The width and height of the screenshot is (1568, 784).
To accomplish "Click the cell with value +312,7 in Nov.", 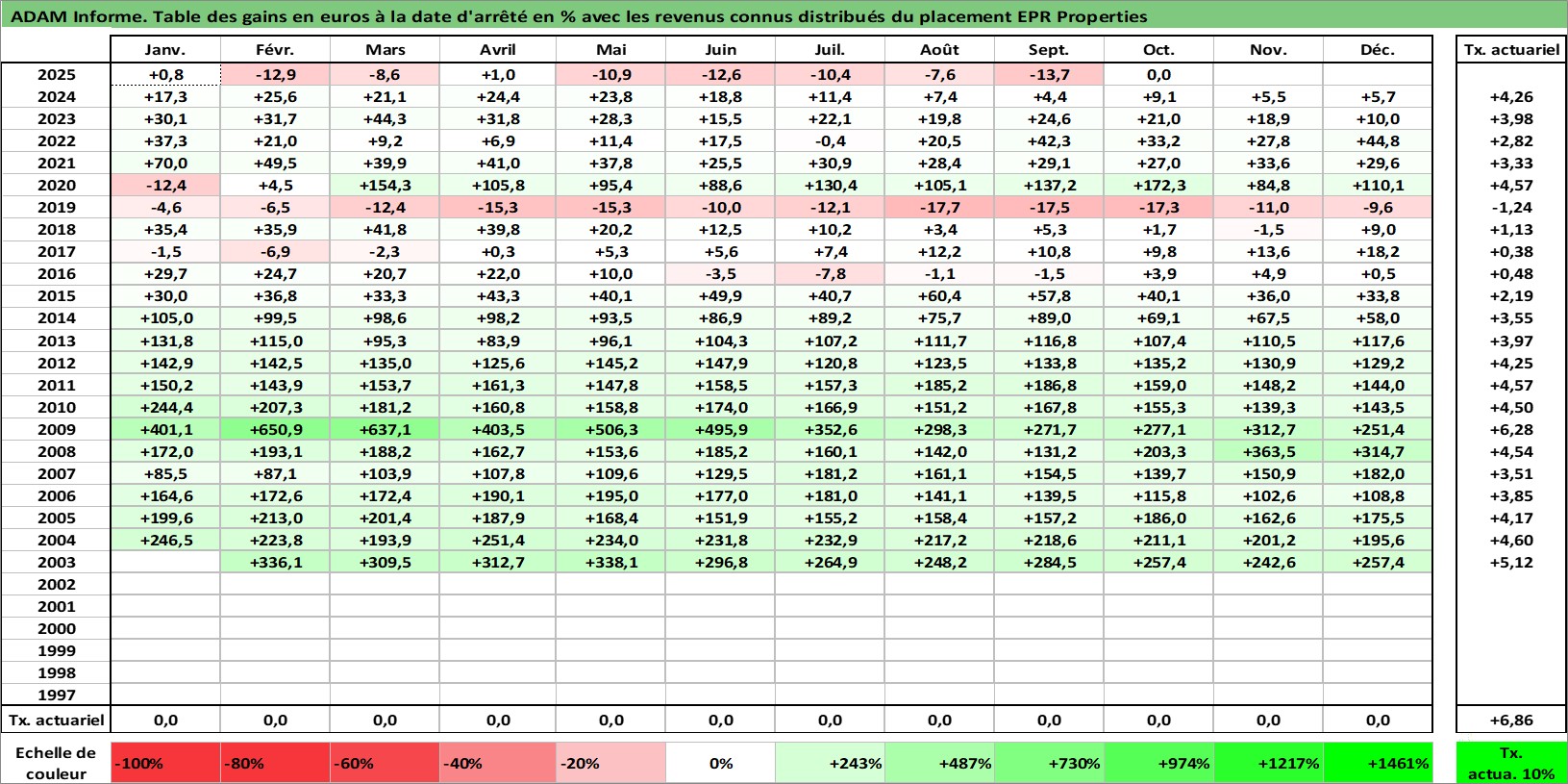I will 1268,430.
